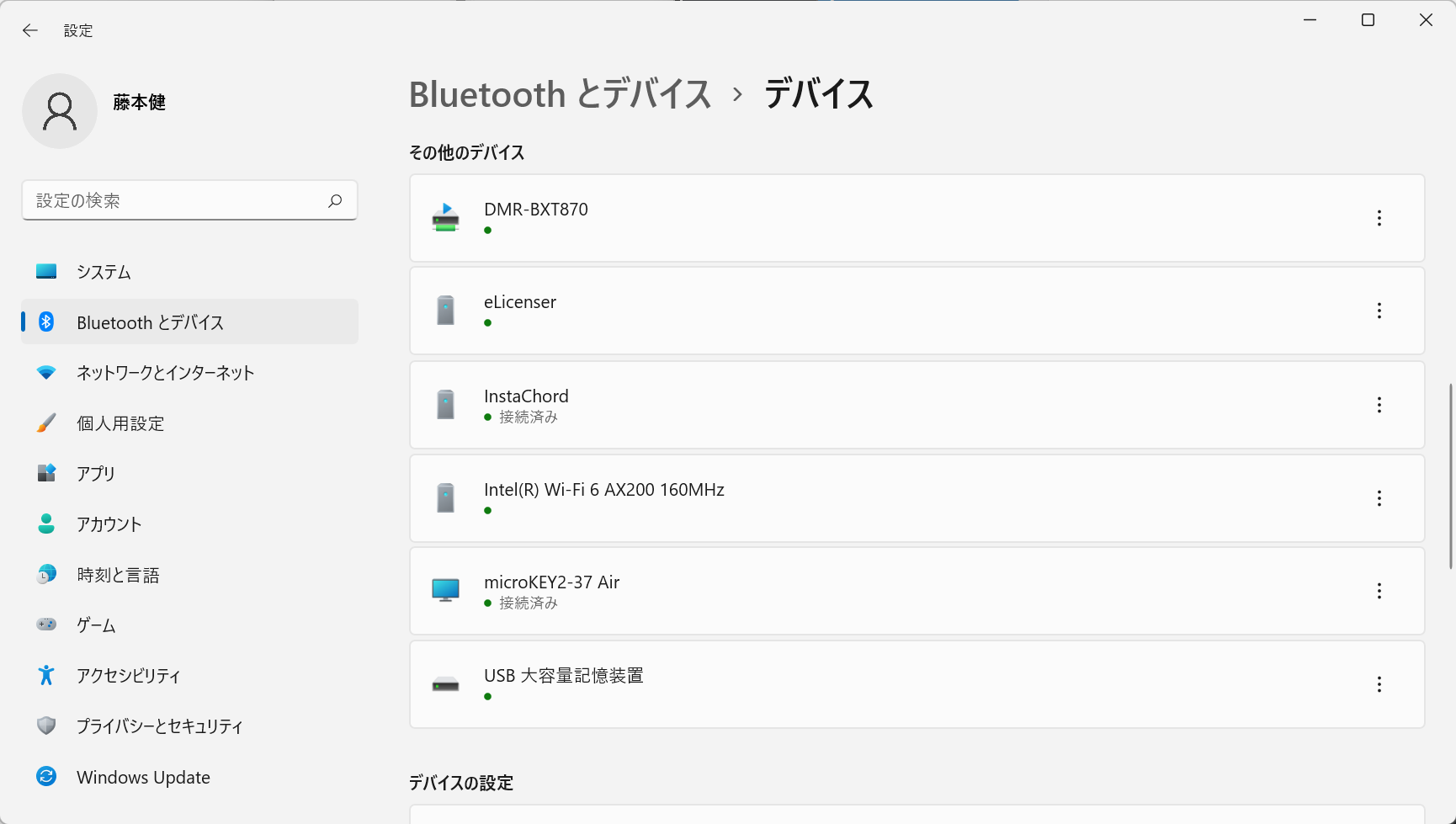Click the 設定の検索 search field
The image size is (1456, 824).
tap(189, 200)
